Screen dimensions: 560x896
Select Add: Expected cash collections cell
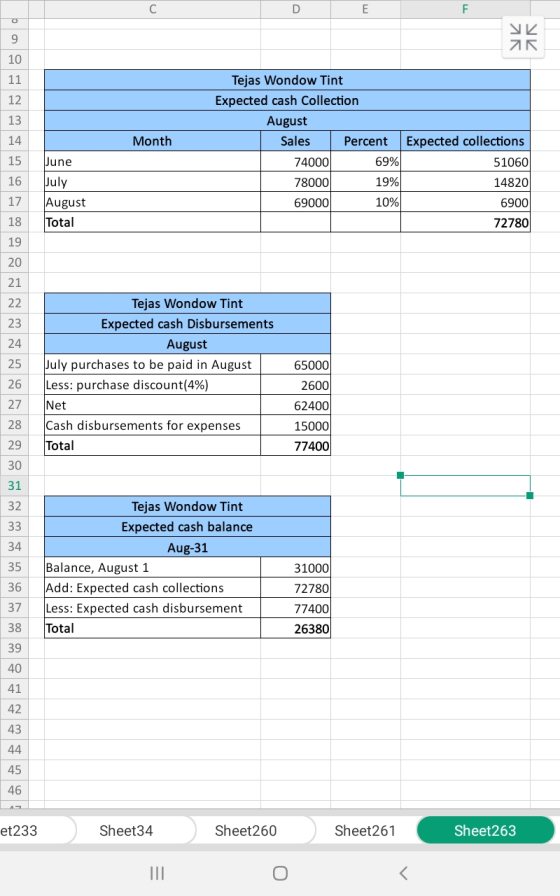(x=153, y=587)
